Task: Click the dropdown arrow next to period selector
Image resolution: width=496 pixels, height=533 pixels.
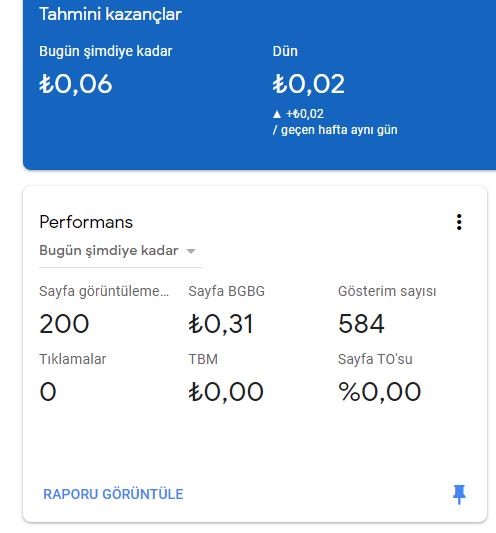Action: [x=191, y=252]
